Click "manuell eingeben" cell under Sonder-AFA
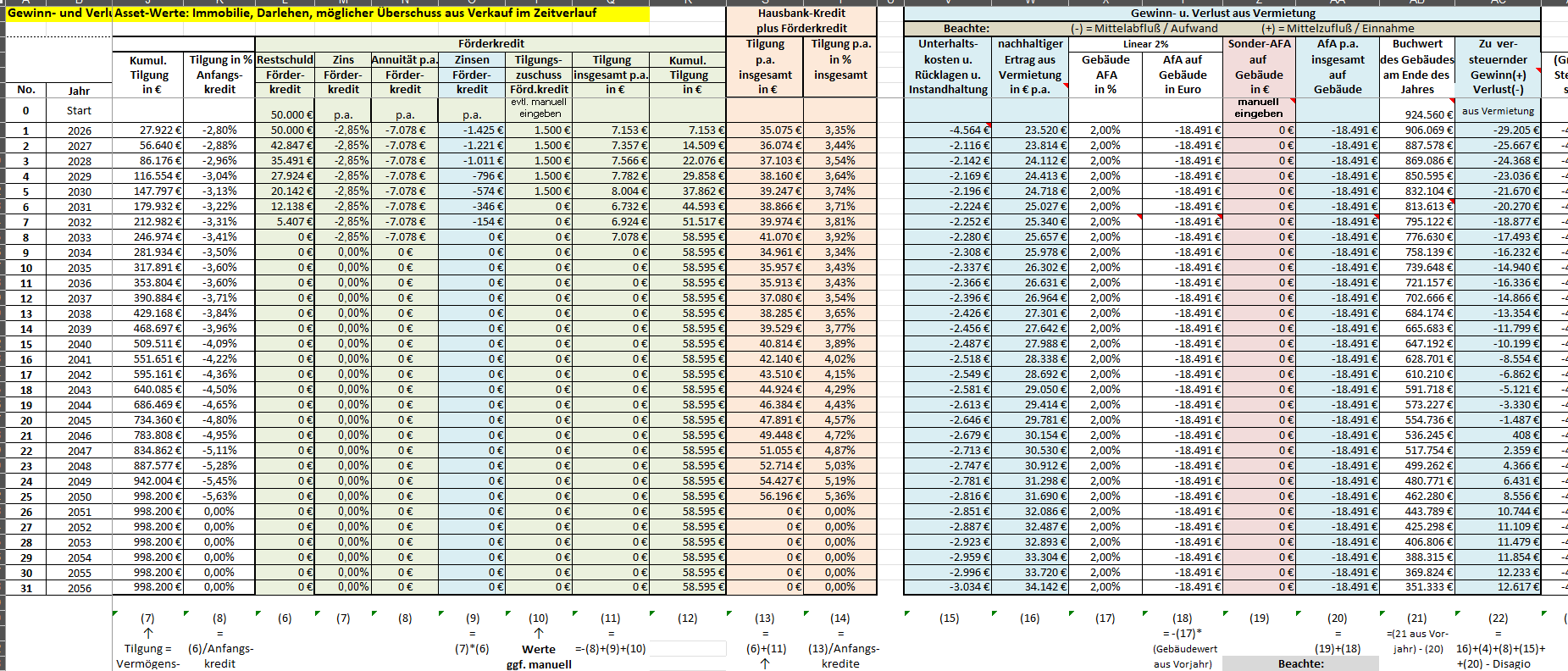This screenshot has width=1568, height=671. point(1259,108)
